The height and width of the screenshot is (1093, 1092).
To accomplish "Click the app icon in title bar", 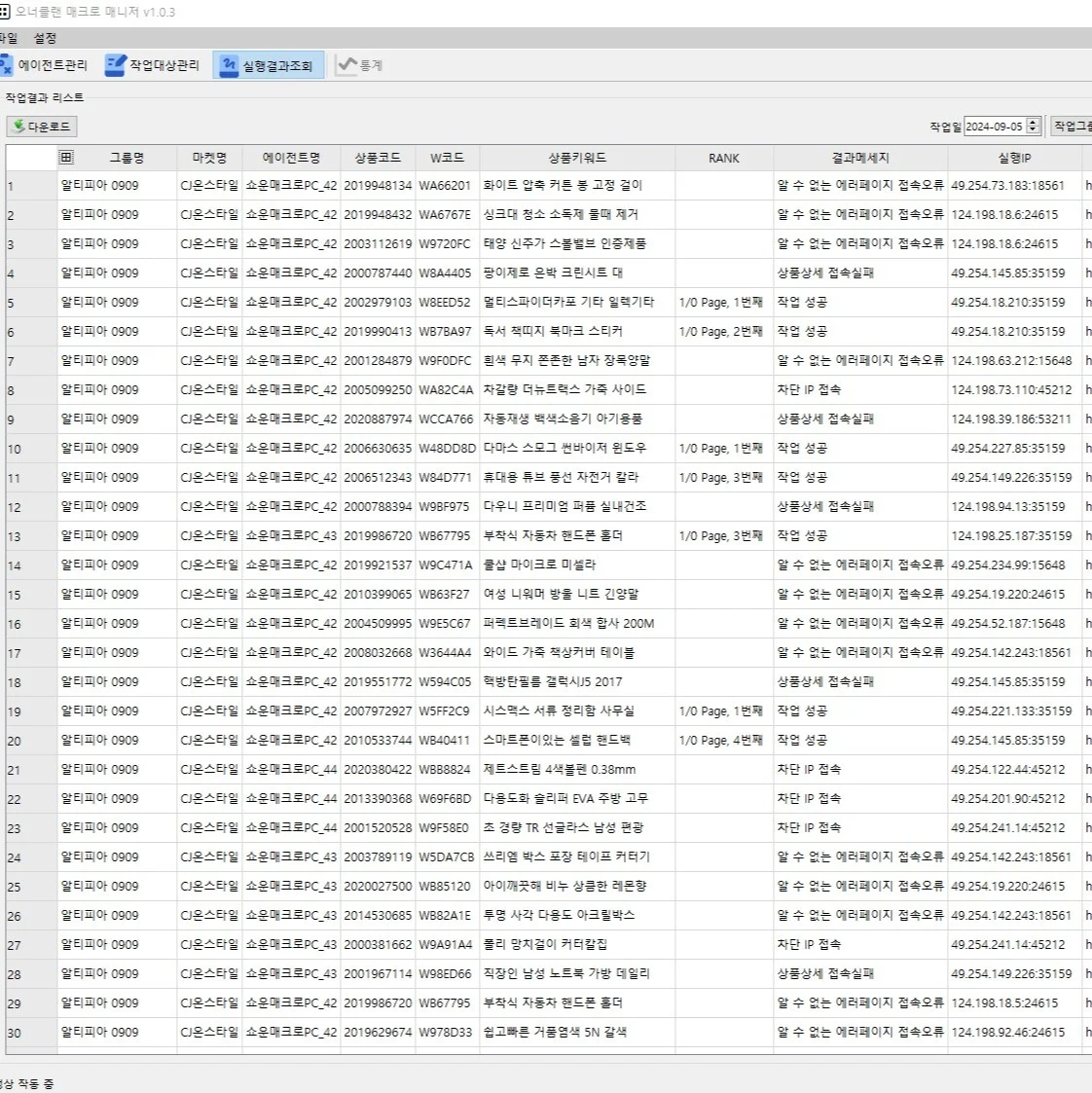I will [x=5, y=13].
